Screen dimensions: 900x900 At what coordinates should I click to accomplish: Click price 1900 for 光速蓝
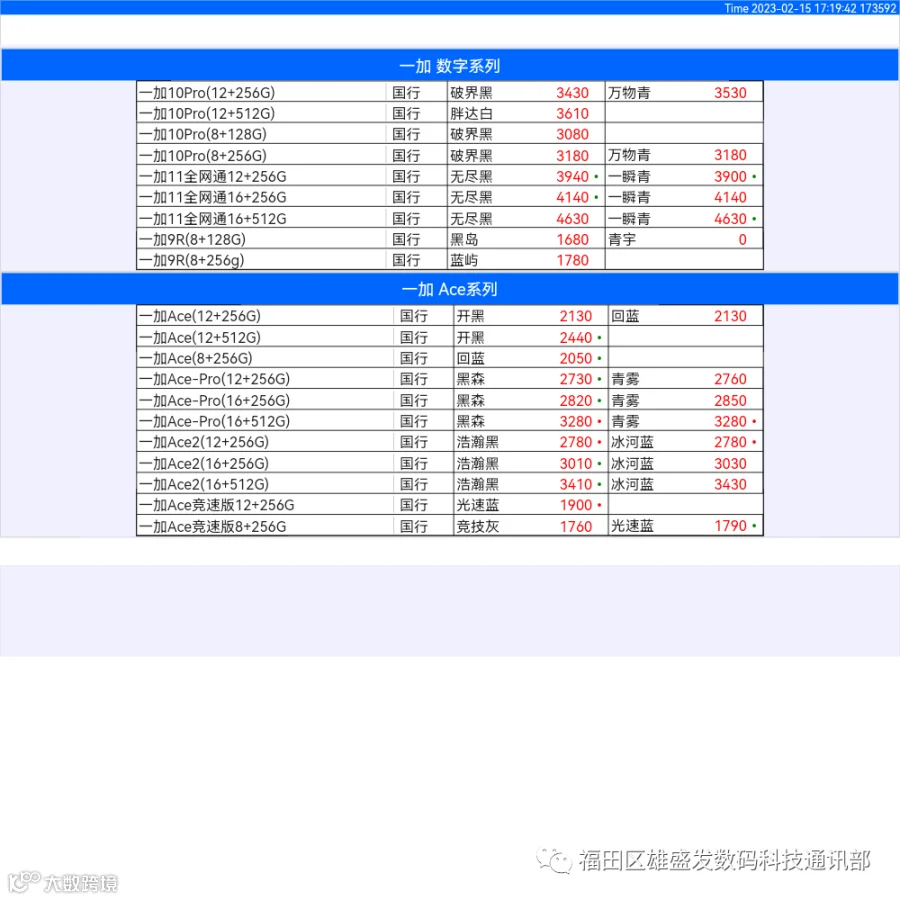click(x=576, y=505)
